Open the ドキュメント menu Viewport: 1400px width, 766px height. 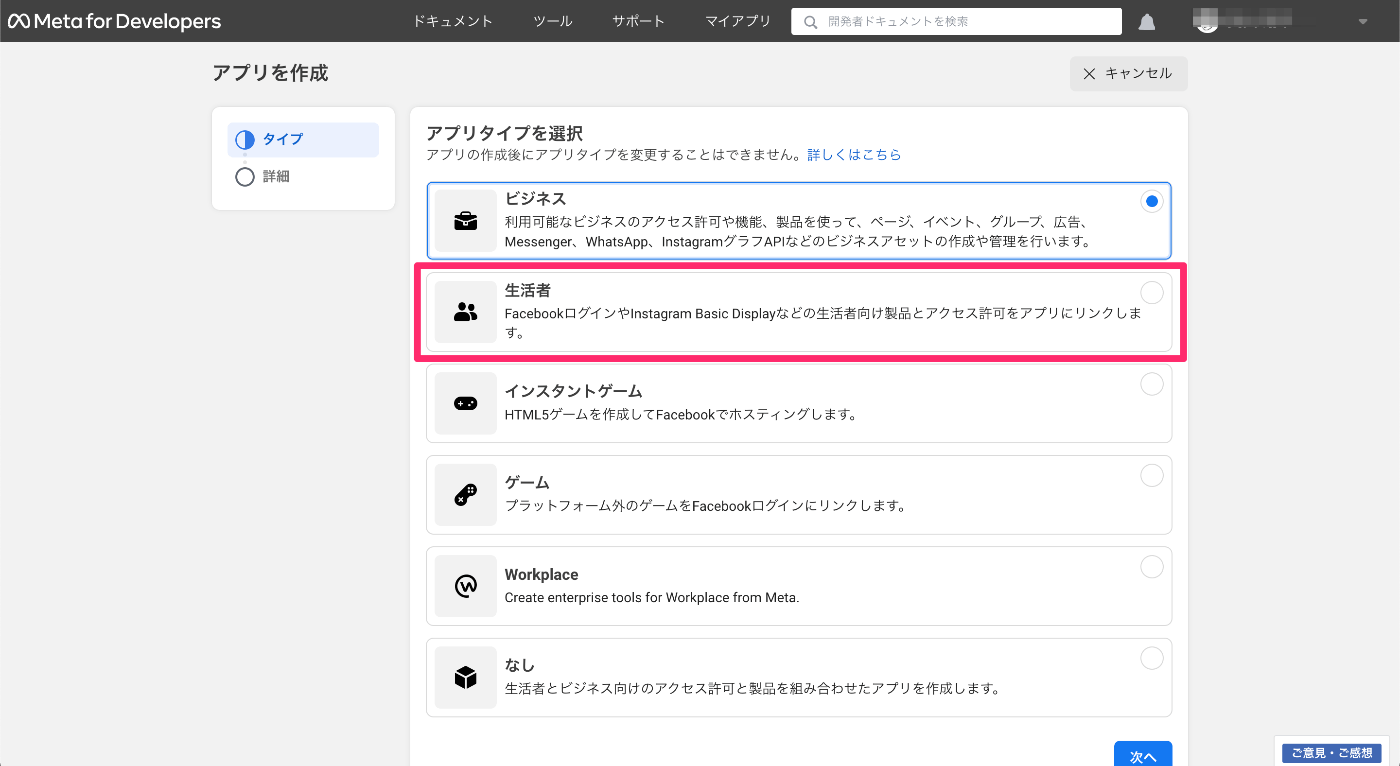(453, 21)
